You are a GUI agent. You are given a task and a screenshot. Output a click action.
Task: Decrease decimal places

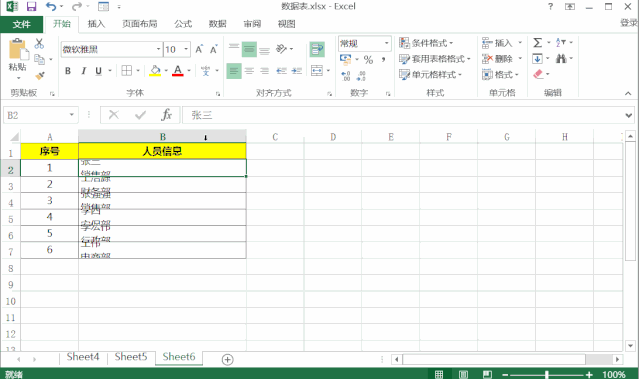[x=361, y=76]
